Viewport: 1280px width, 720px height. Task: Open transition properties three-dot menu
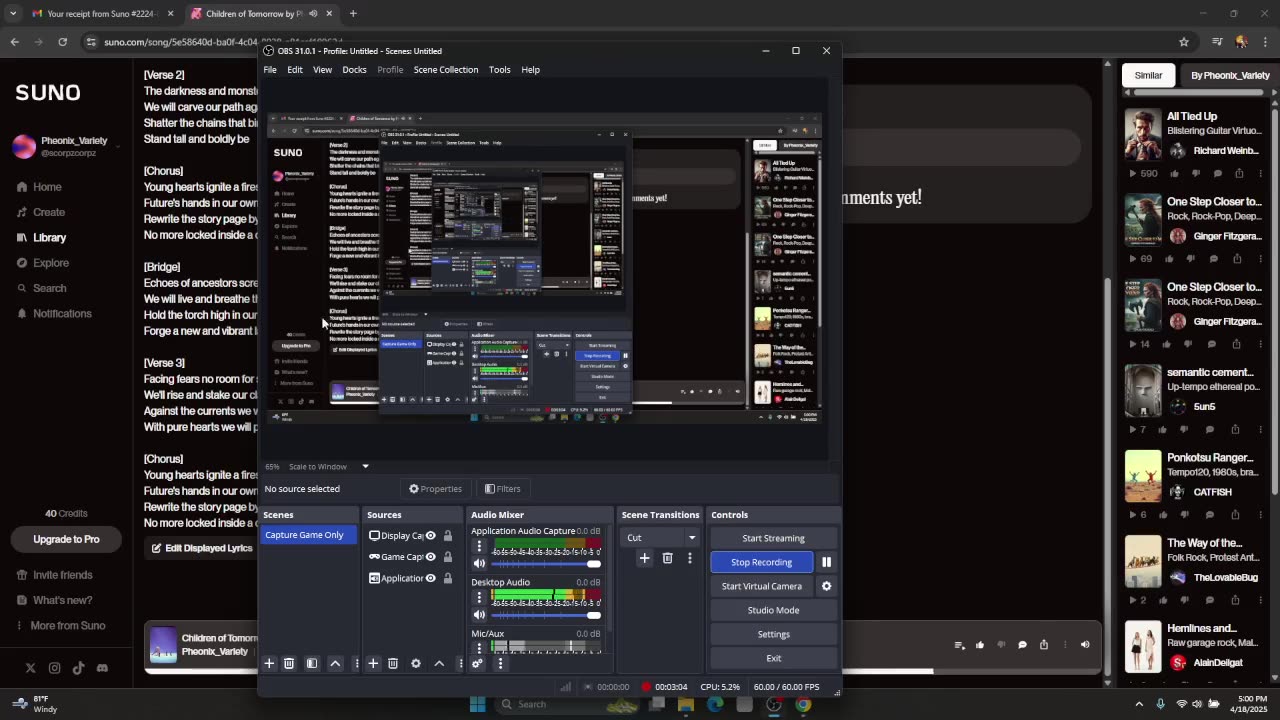pos(689,558)
